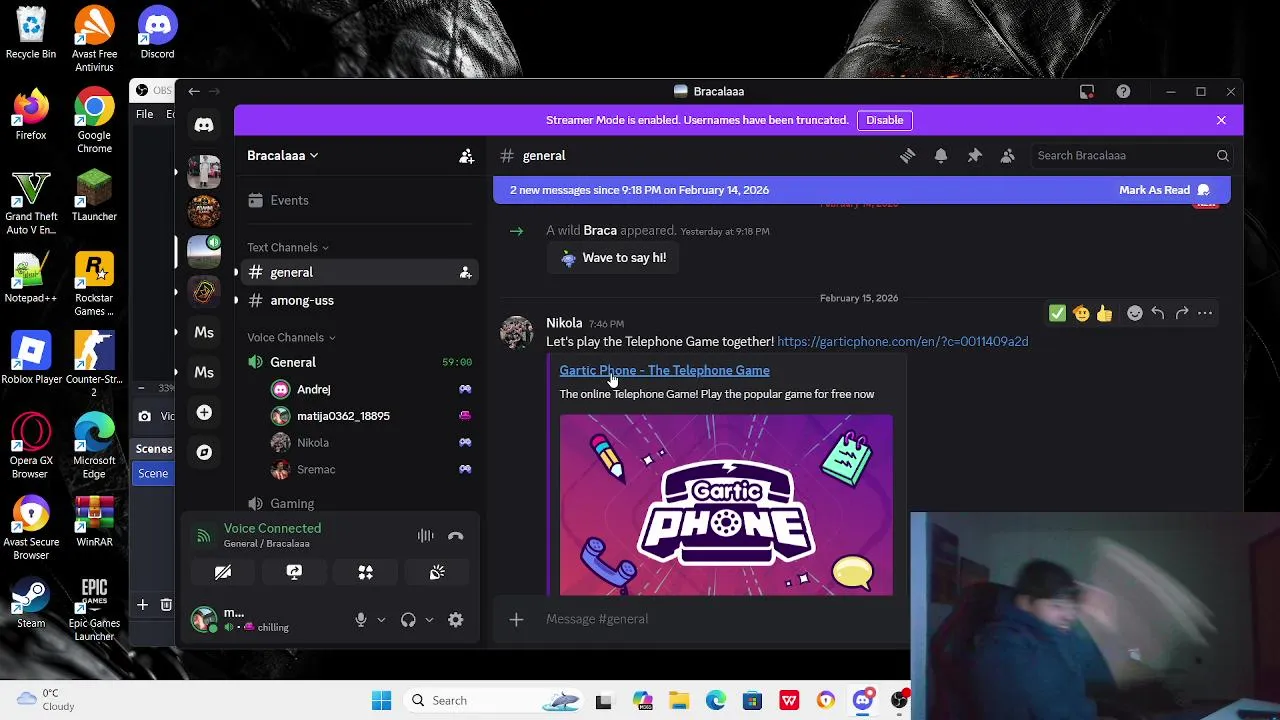Open Steam desktop shortcut
The height and width of the screenshot is (720, 1280).
31,604
